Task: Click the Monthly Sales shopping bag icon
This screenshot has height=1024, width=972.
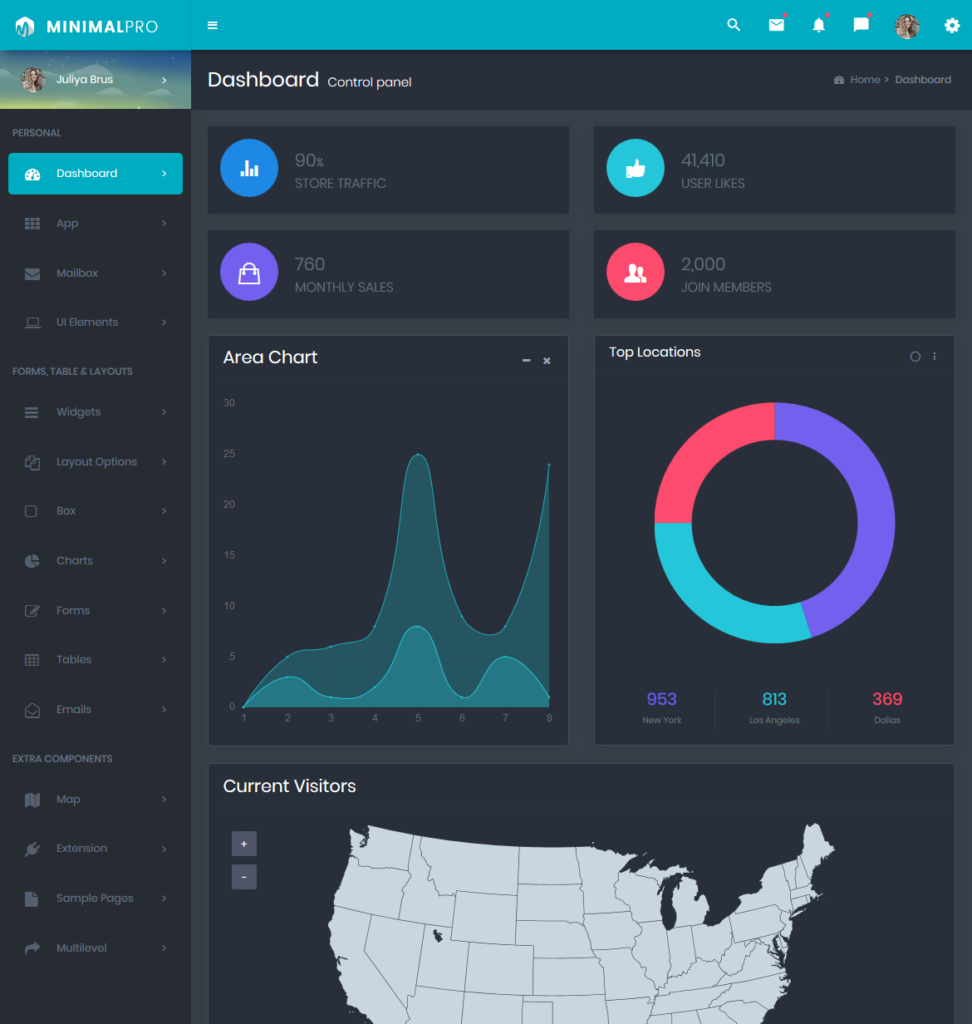Action: 249,272
